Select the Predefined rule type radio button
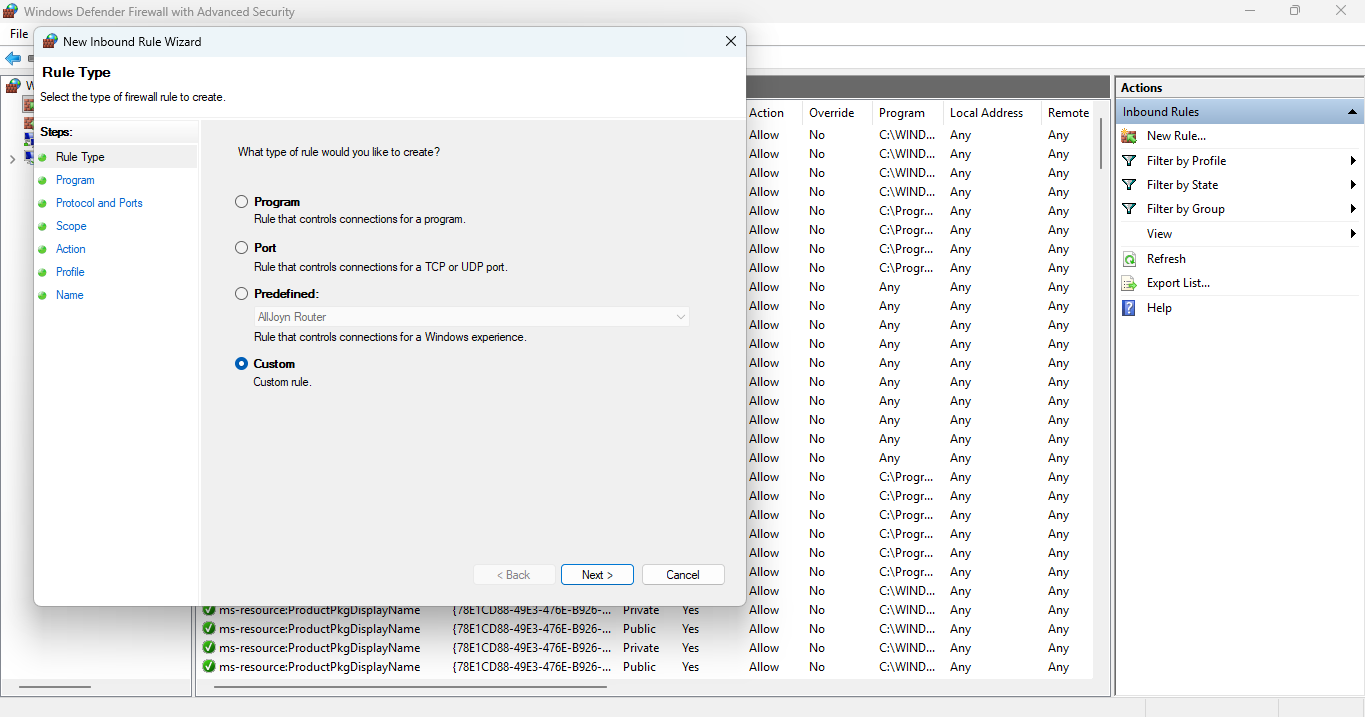This screenshot has height=717, width=1365. tap(241, 294)
